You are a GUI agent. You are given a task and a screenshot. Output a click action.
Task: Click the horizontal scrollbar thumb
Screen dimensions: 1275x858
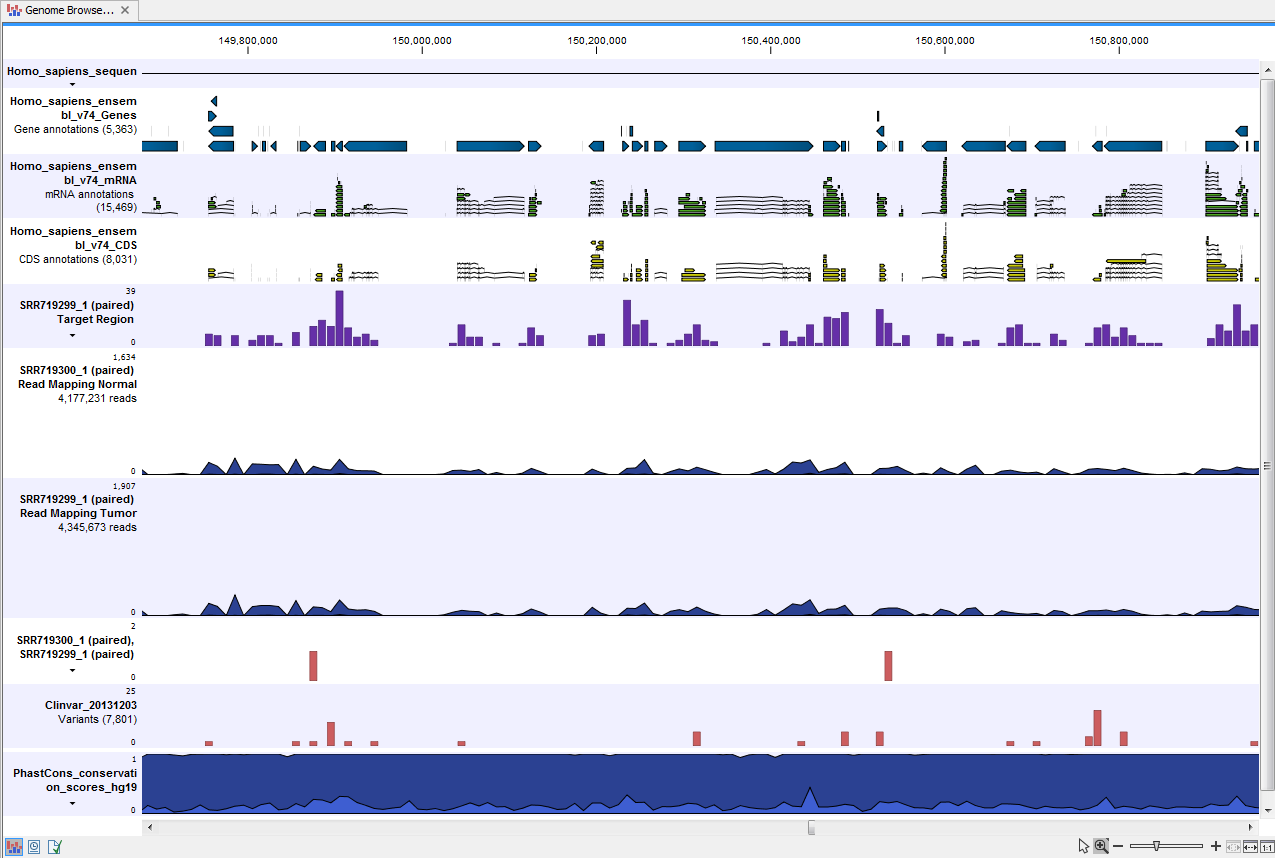point(810,827)
